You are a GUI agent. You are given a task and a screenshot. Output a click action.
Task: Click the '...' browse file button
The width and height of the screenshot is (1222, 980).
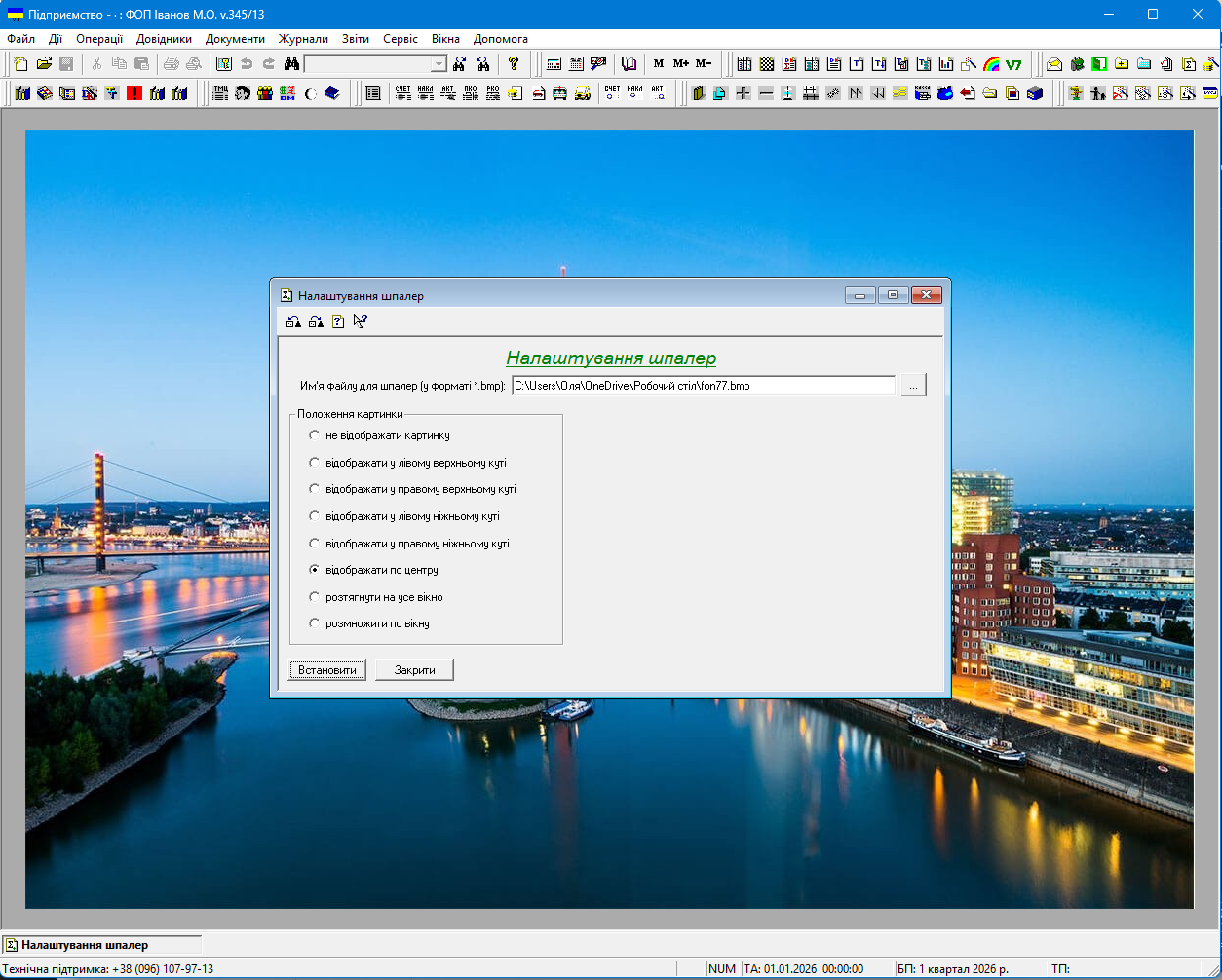[x=912, y=386]
